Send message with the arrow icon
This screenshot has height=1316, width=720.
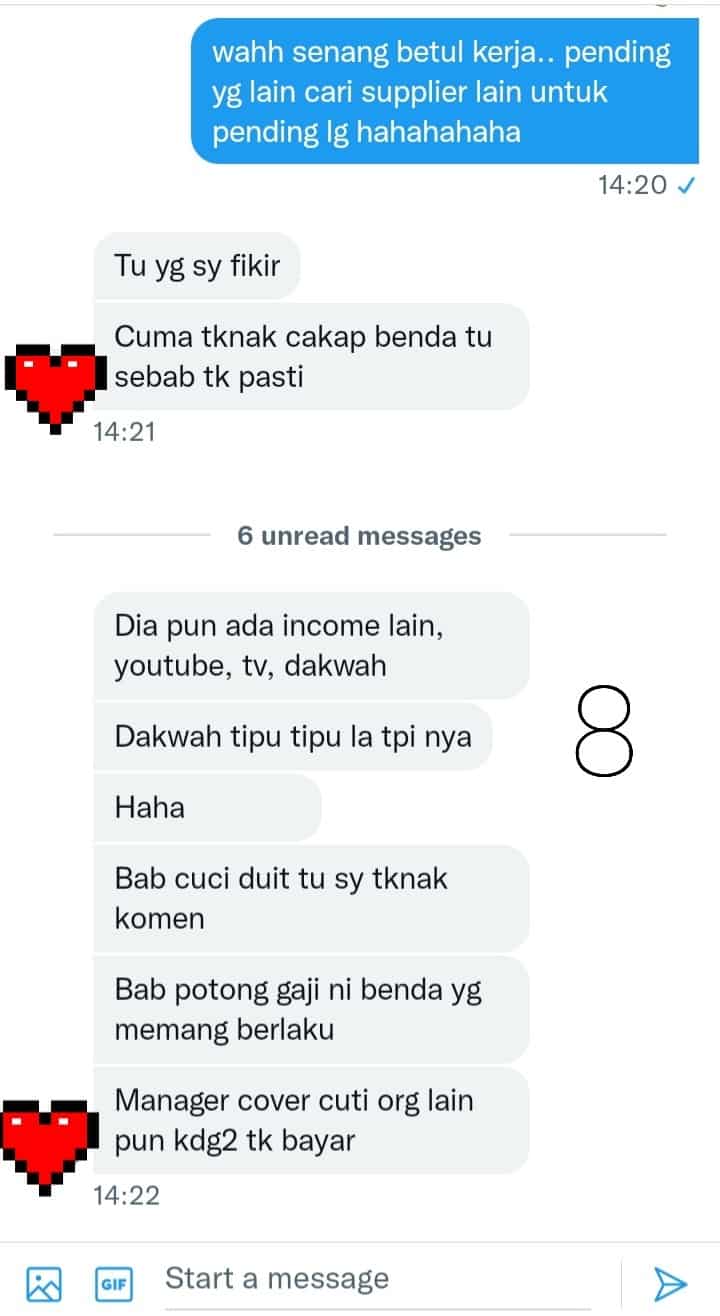pos(669,1282)
